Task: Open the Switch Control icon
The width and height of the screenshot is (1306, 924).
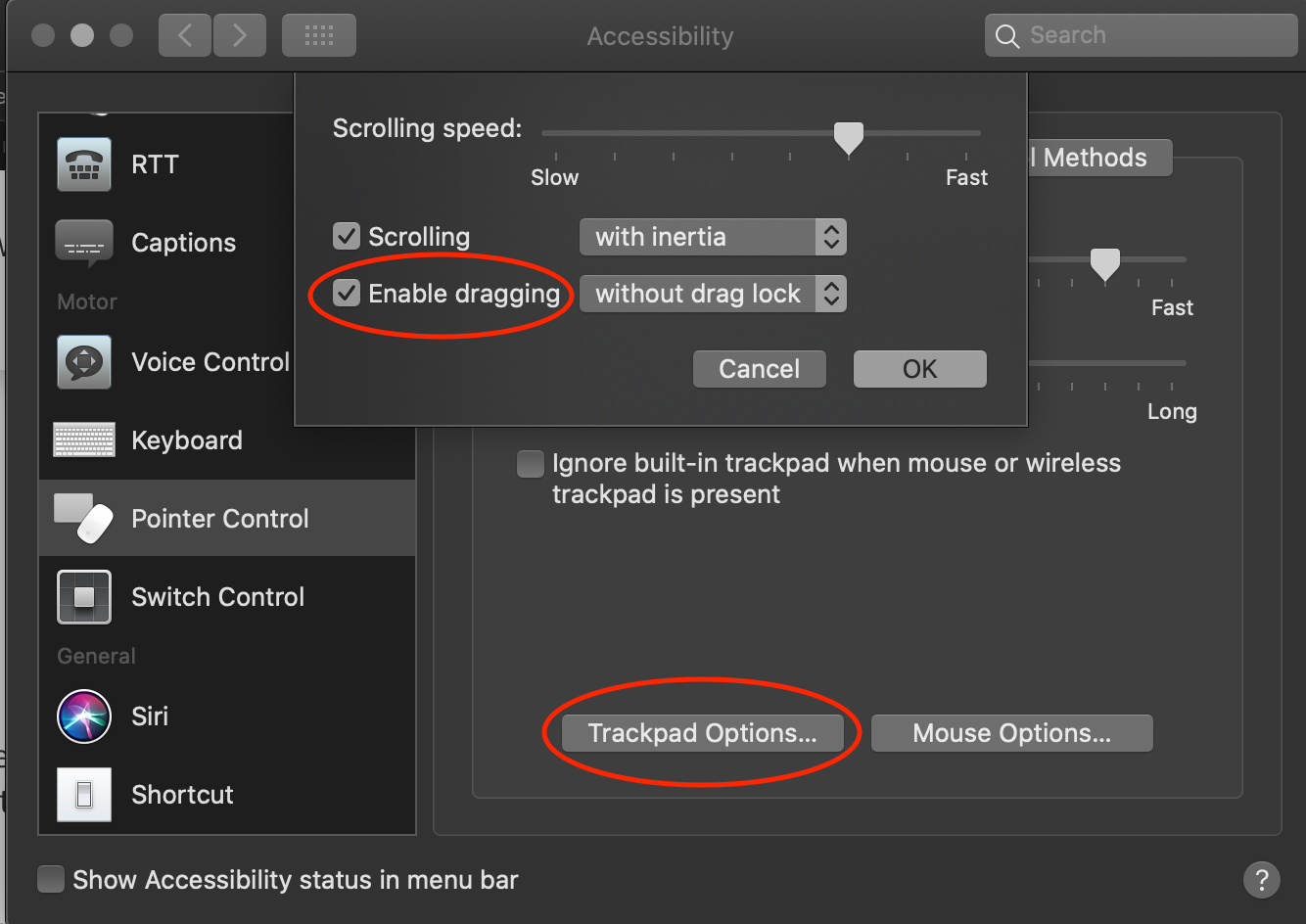Action: pos(84,597)
